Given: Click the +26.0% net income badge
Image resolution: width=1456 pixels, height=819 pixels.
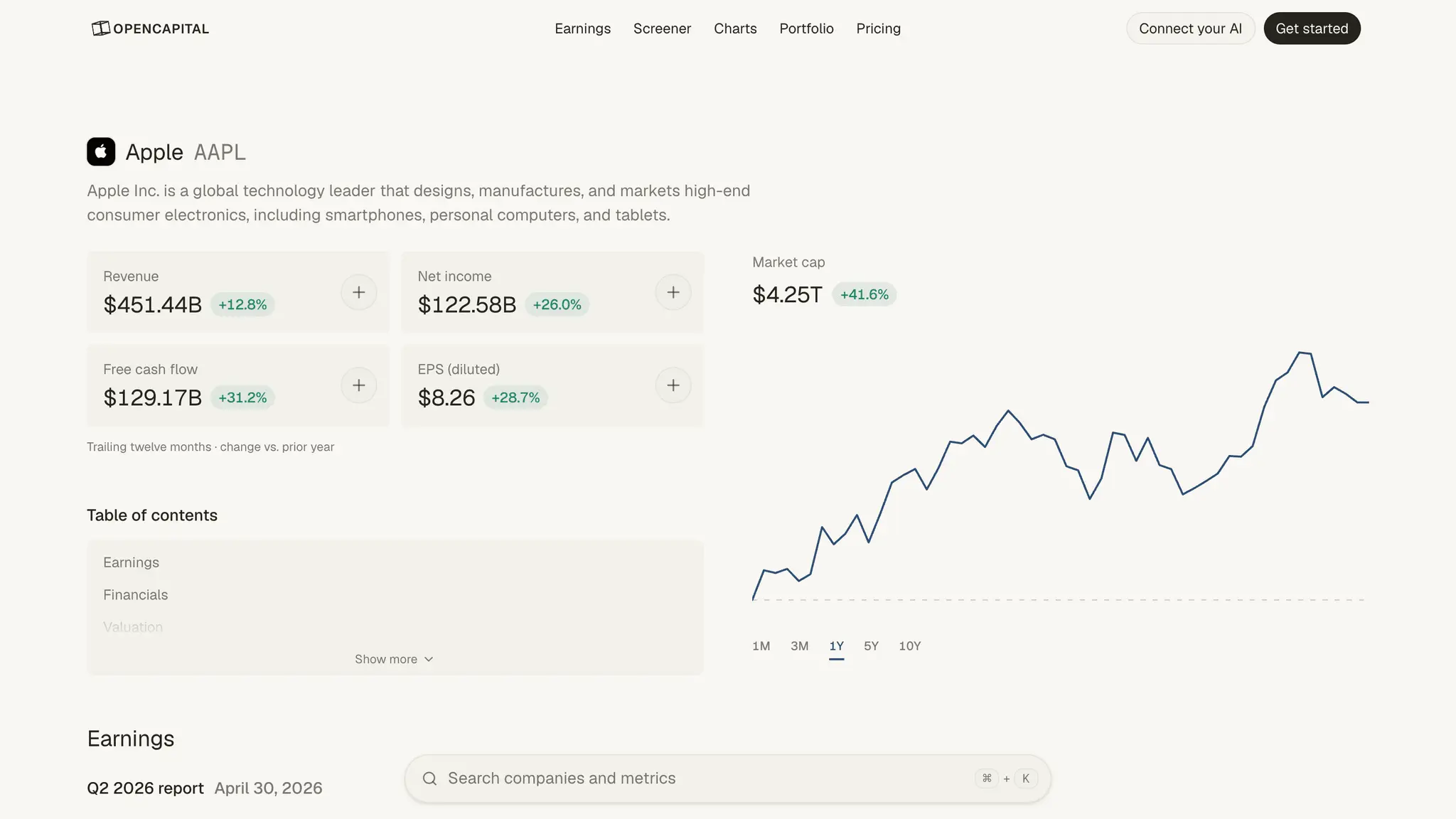Looking at the screenshot, I should coord(557,305).
